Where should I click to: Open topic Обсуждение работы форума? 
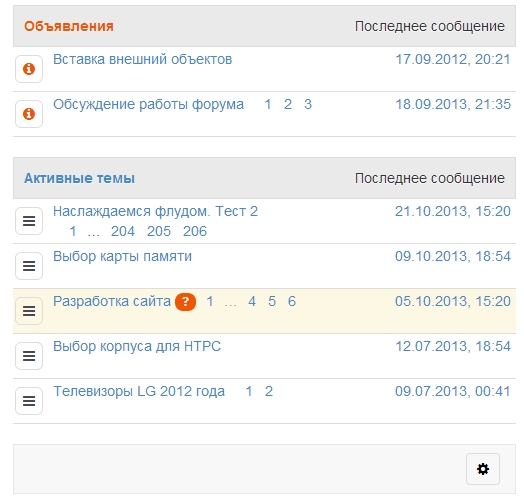click(x=148, y=105)
